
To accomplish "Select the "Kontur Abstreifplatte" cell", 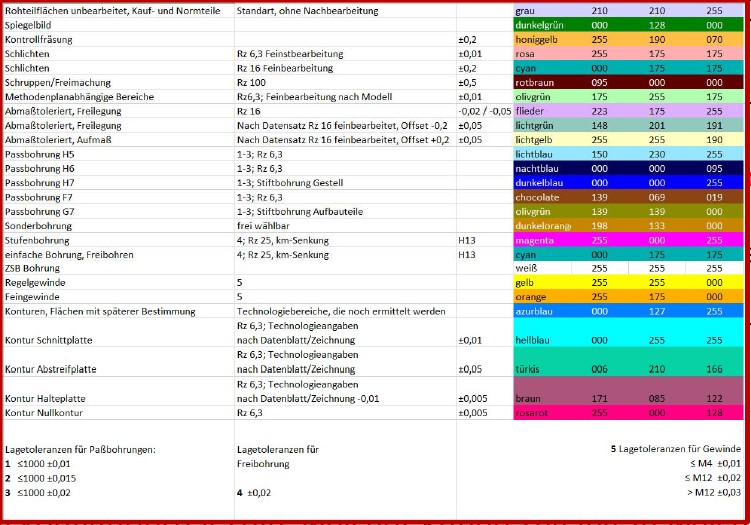I will coord(119,362).
